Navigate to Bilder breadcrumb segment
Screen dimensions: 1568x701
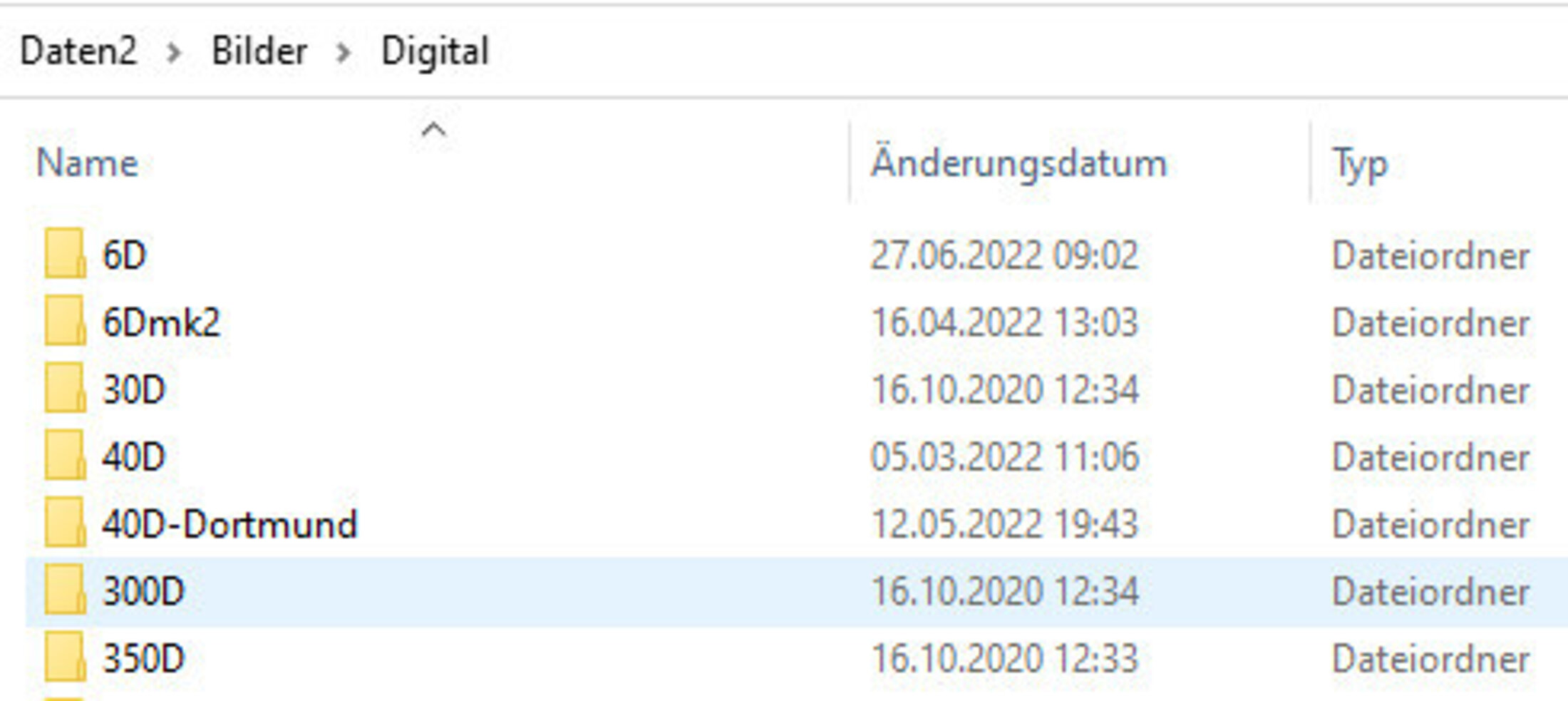(259, 51)
